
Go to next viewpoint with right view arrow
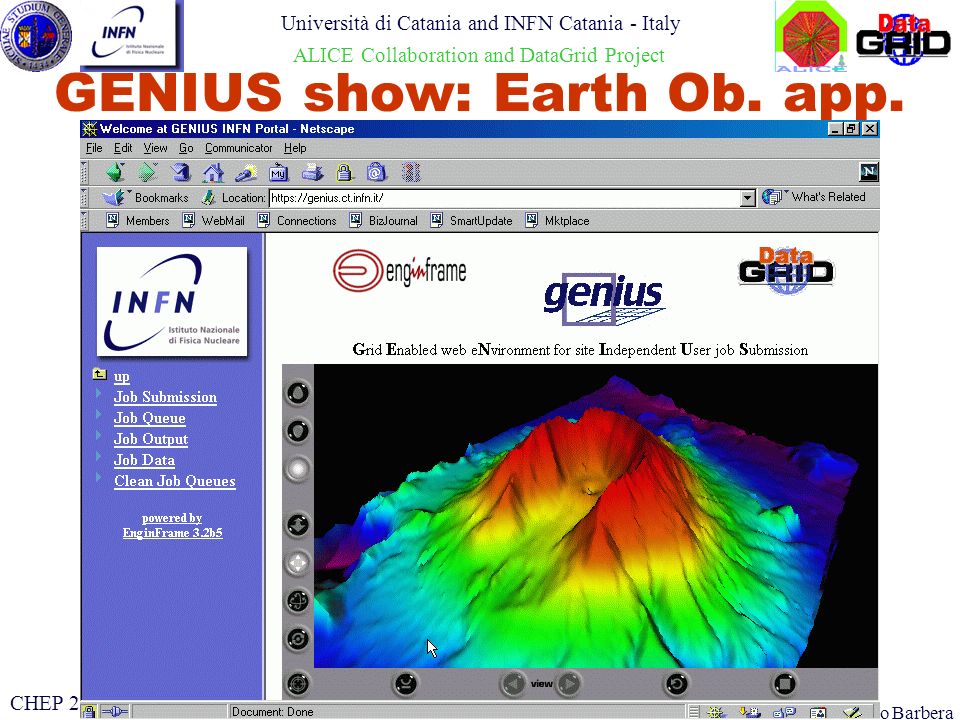click(569, 683)
